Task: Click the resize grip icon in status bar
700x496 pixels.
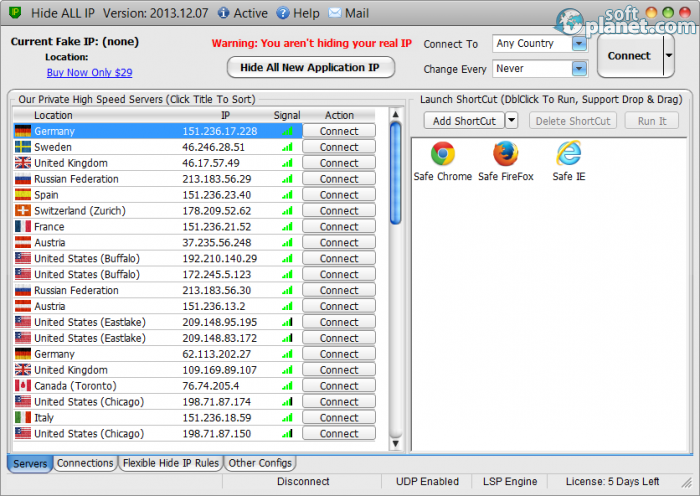Action: 686,482
